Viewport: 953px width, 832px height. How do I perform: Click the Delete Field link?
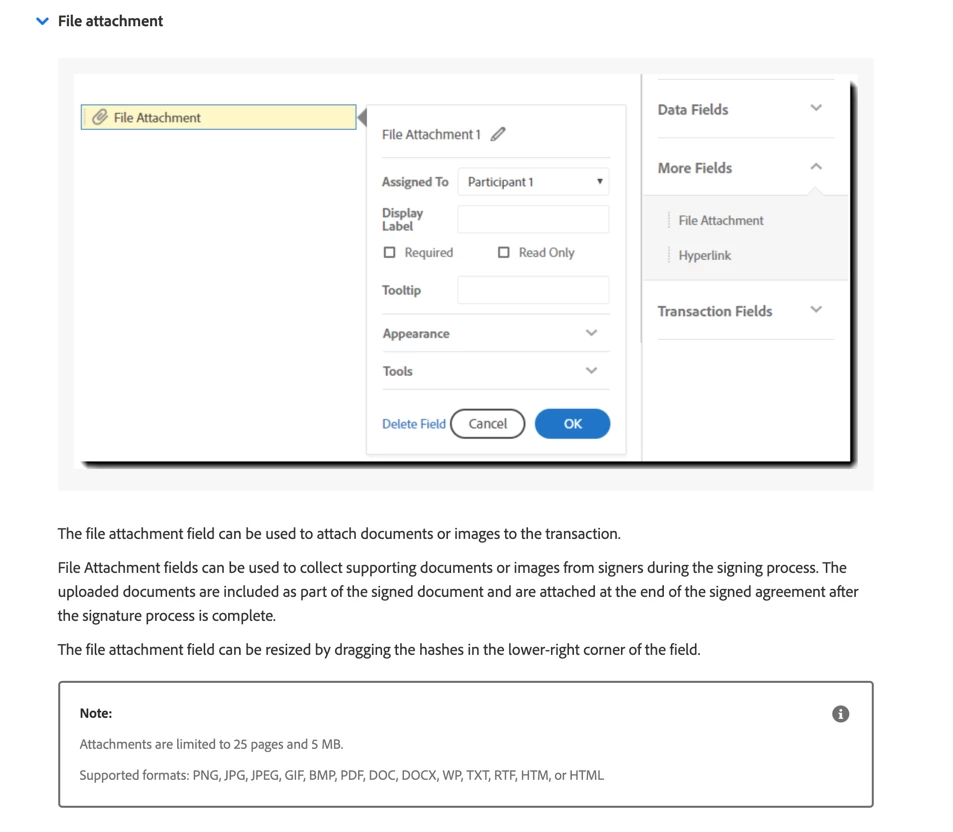[414, 424]
